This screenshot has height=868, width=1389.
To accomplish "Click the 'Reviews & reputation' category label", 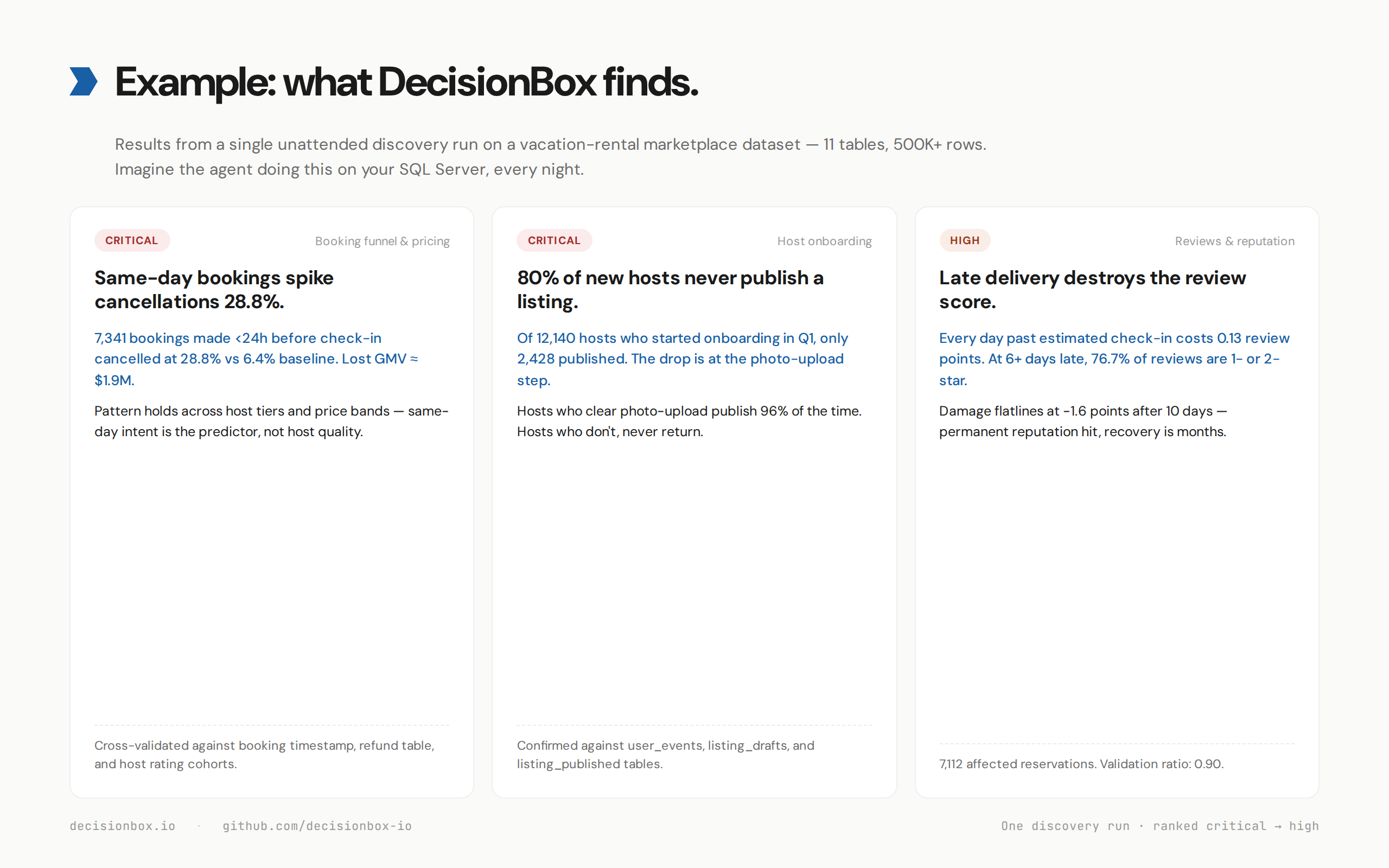I will point(1234,241).
